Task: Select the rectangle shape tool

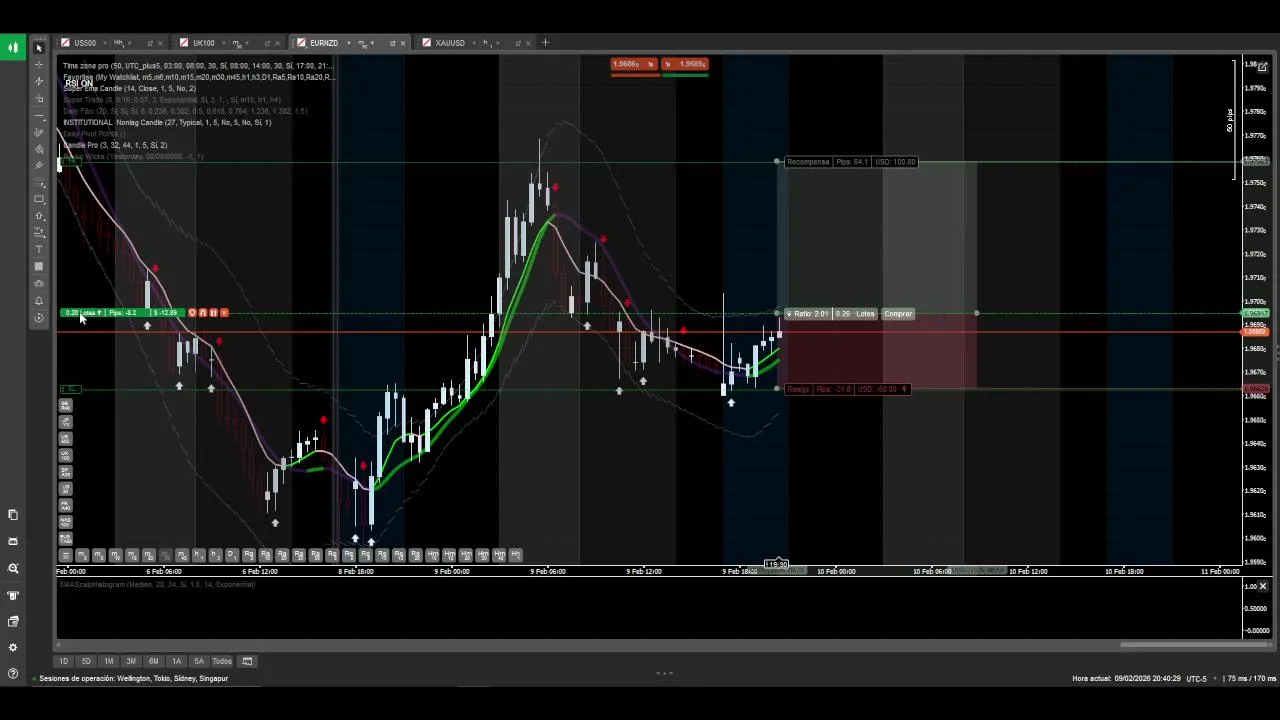Action: click(x=39, y=199)
